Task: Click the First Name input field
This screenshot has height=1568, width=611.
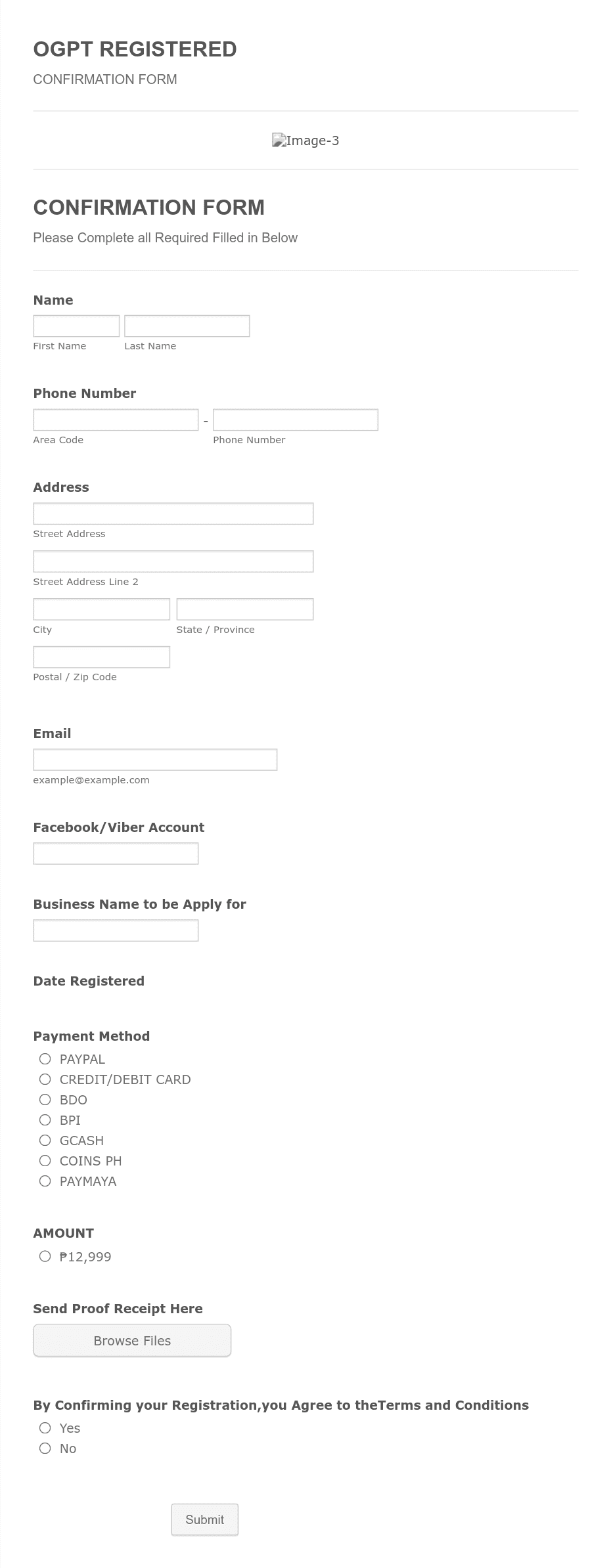Action: pos(76,326)
